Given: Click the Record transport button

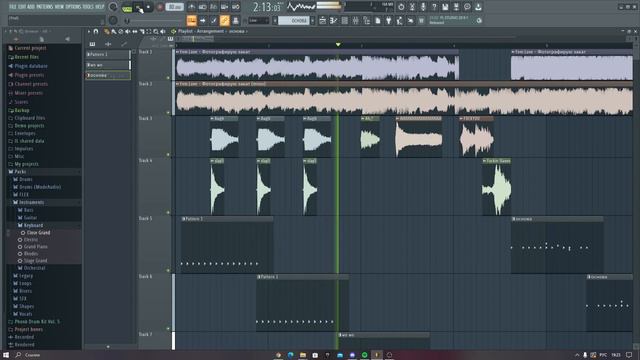Looking at the screenshot, I should [x=160, y=7].
